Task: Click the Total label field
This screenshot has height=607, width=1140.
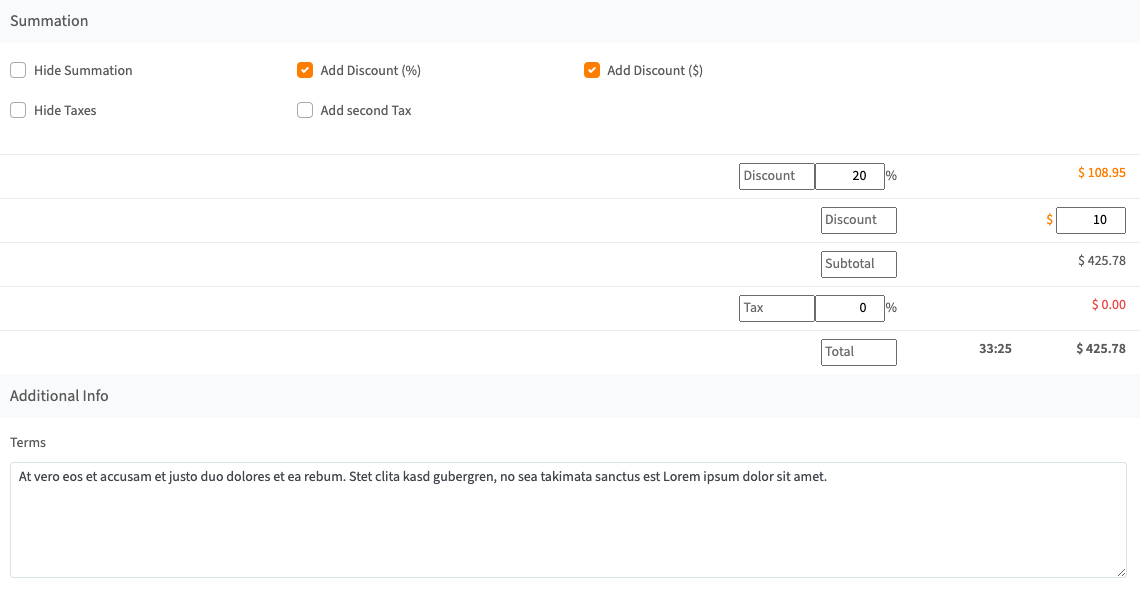Action: click(x=859, y=353)
